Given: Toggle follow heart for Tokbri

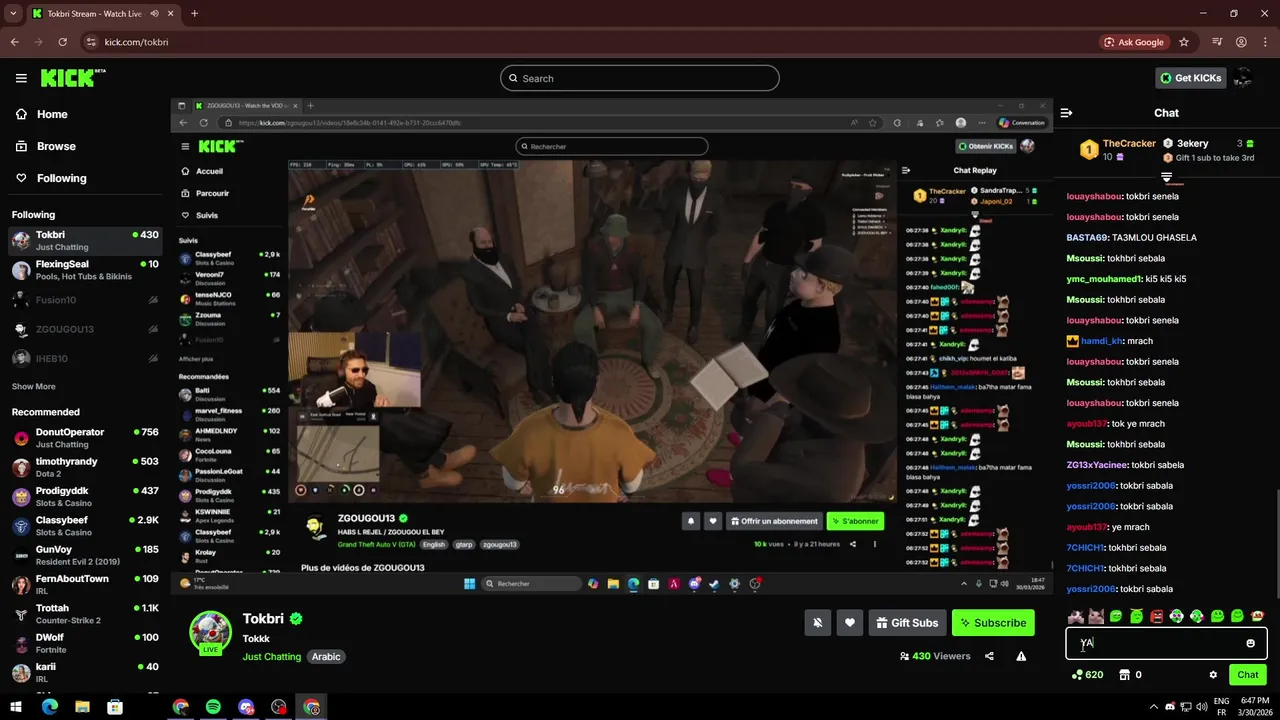Looking at the screenshot, I should coord(849,623).
